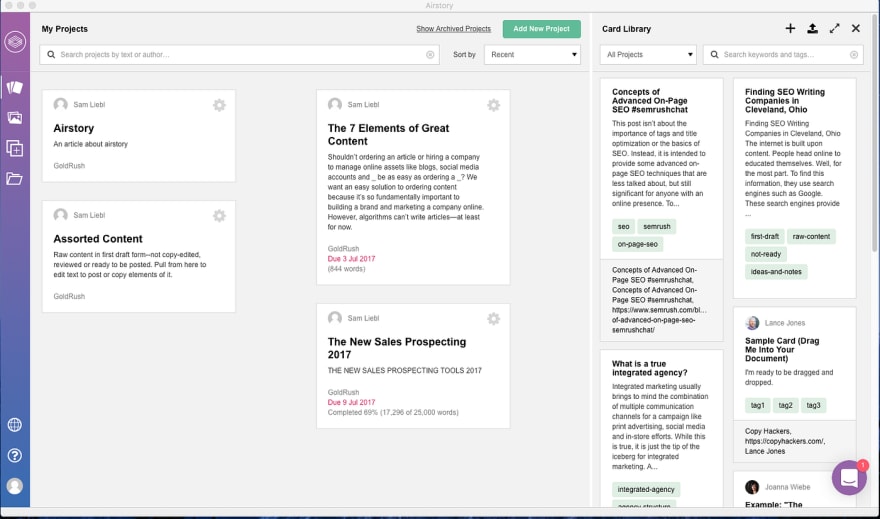Click the add-document plus icon in sidebar

[x=15, y=148]
